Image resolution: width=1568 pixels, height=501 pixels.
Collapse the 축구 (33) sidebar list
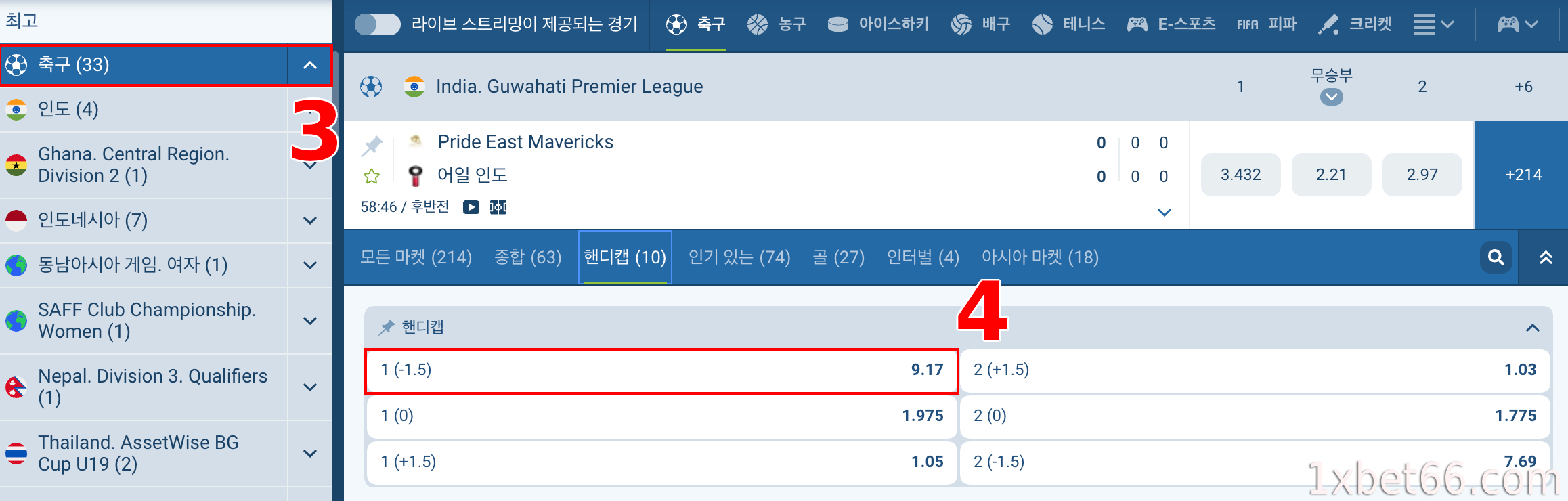pos(310,66)
